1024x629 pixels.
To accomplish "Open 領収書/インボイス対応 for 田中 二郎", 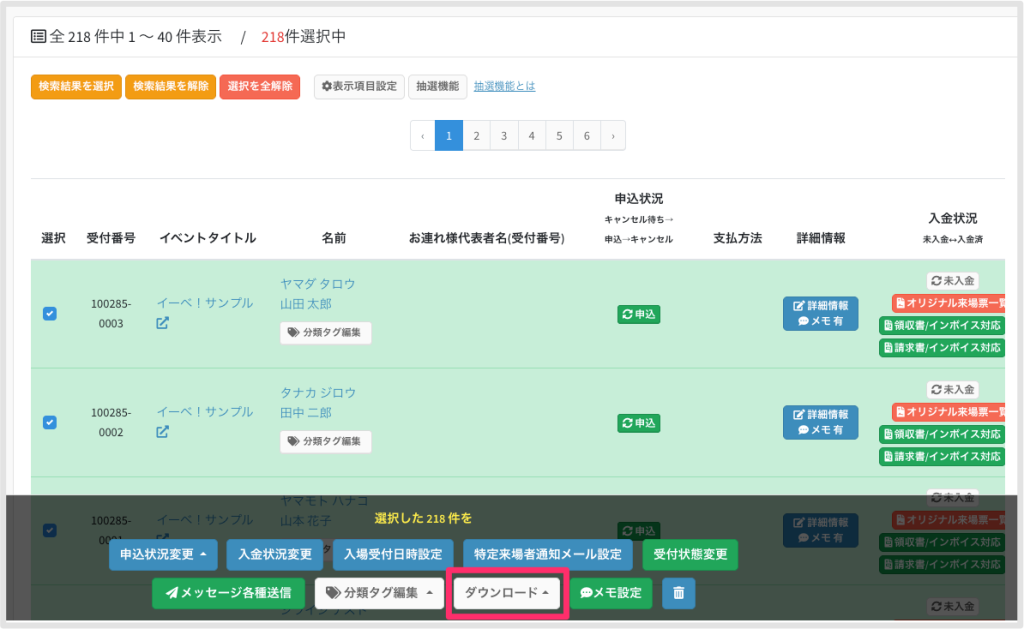I will click(942, 434).
